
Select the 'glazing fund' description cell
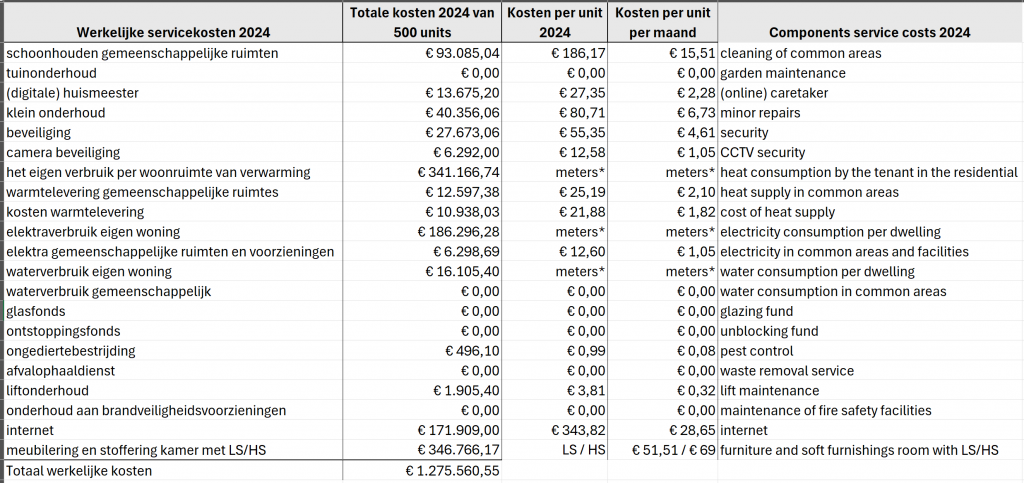click(870, 311)
